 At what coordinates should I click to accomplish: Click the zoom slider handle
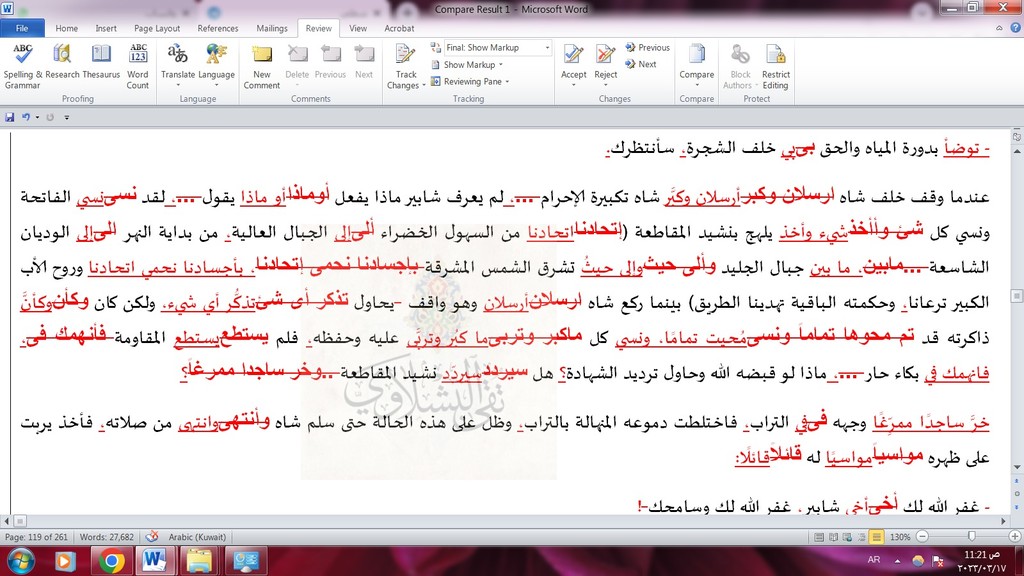[x=972, y=537]
